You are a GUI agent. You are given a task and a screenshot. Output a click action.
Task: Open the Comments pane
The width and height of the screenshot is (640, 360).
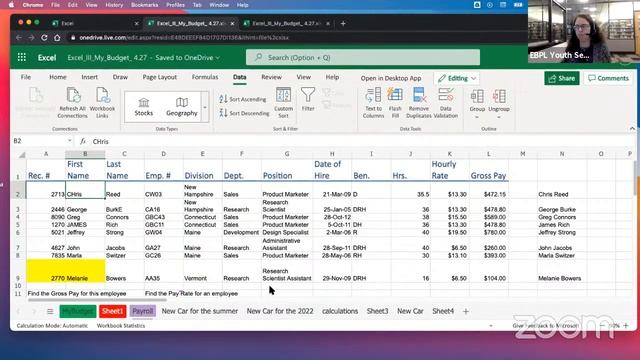click(608, 78)
